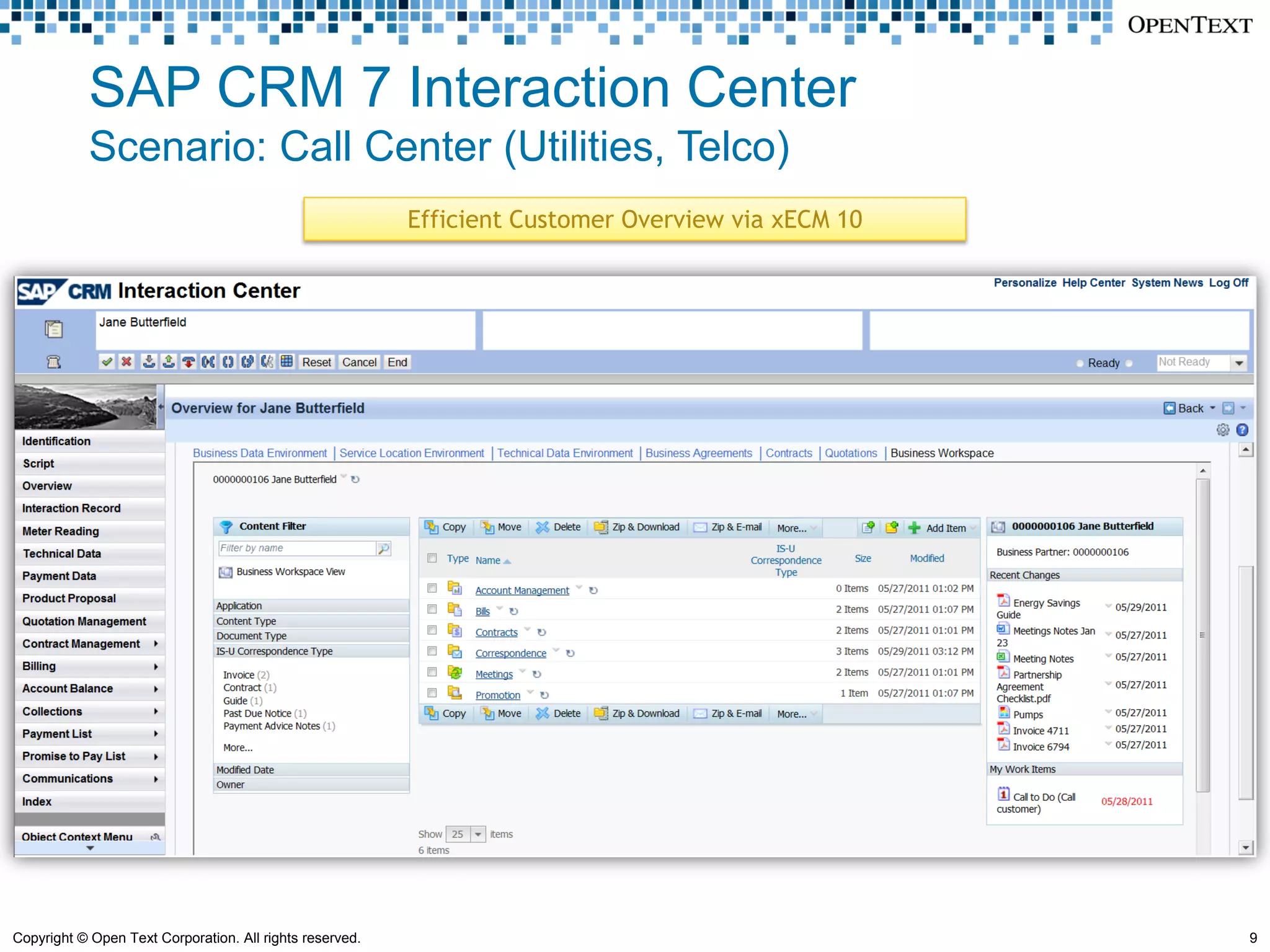The width and height of the screenshot is (1270, 952).
Task: Click the grid dial pad icon
Action: 286,361
